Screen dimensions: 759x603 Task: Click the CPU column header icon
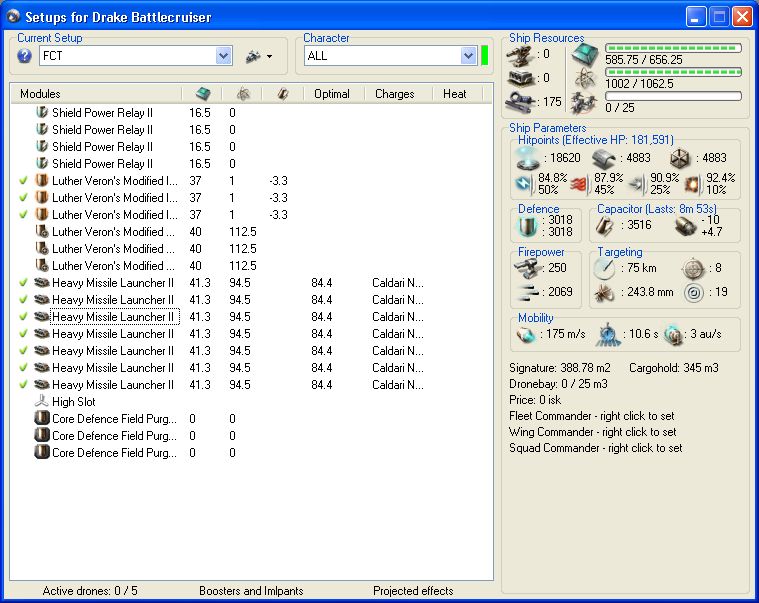(201, 94)
